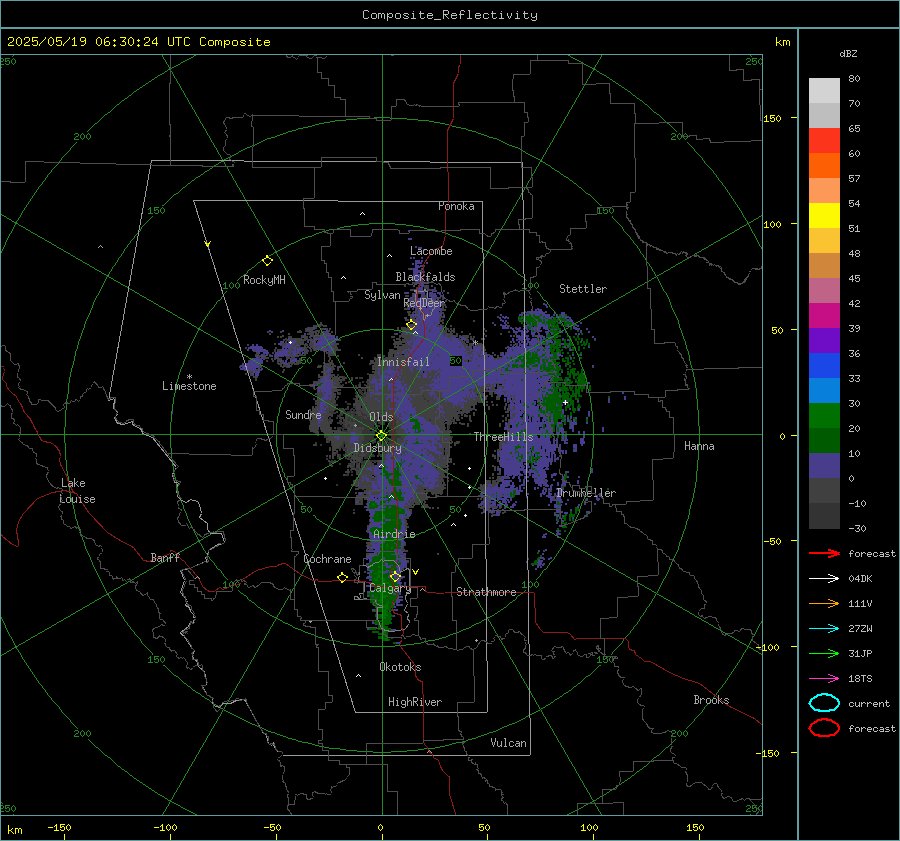Click the cyan 27ZW arrow legend icon
The width and height of the screenshot is (900, 841).
click(x=824, y=629)
